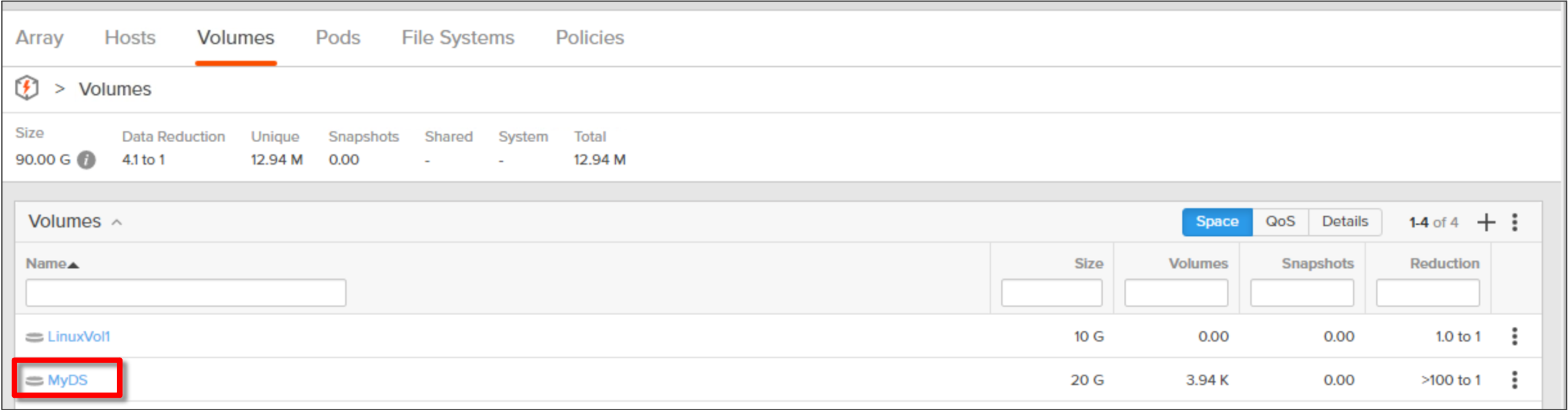Screen dimensions: 1568x410
Task: Open the Volumes panel kebab menu
Action: tap(1515, 222)
